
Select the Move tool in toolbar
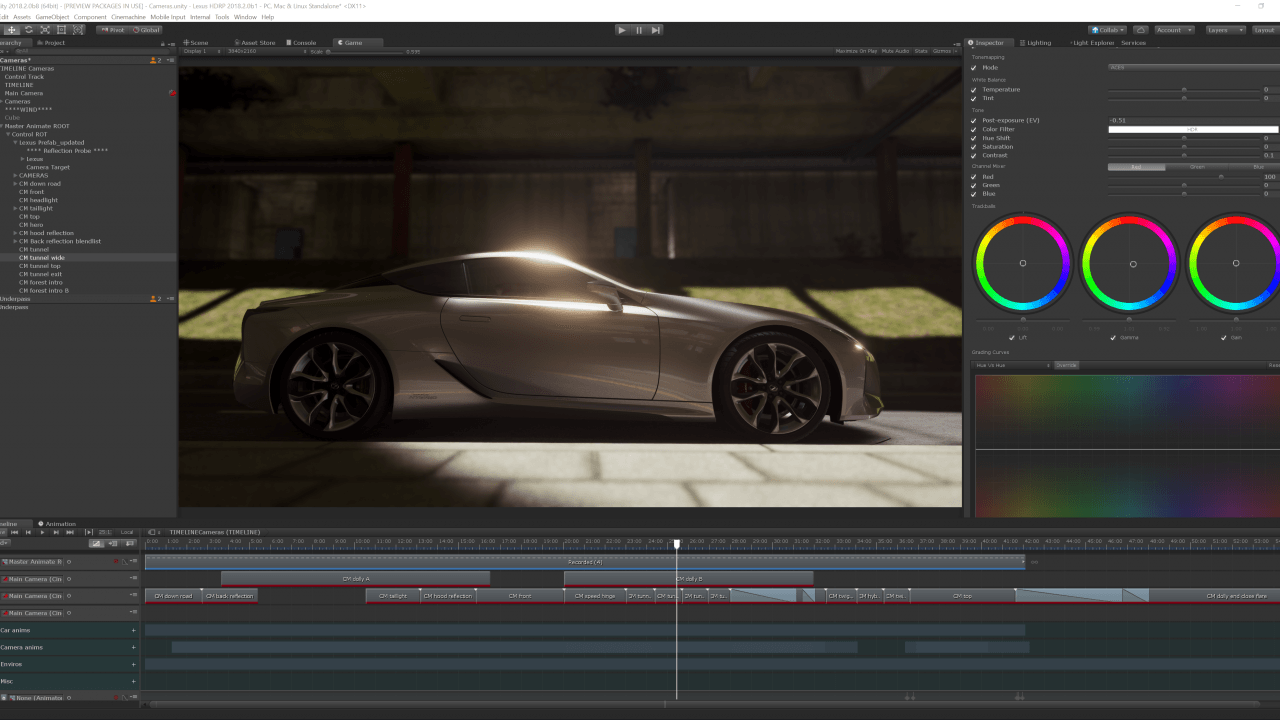tap(11, 30)
